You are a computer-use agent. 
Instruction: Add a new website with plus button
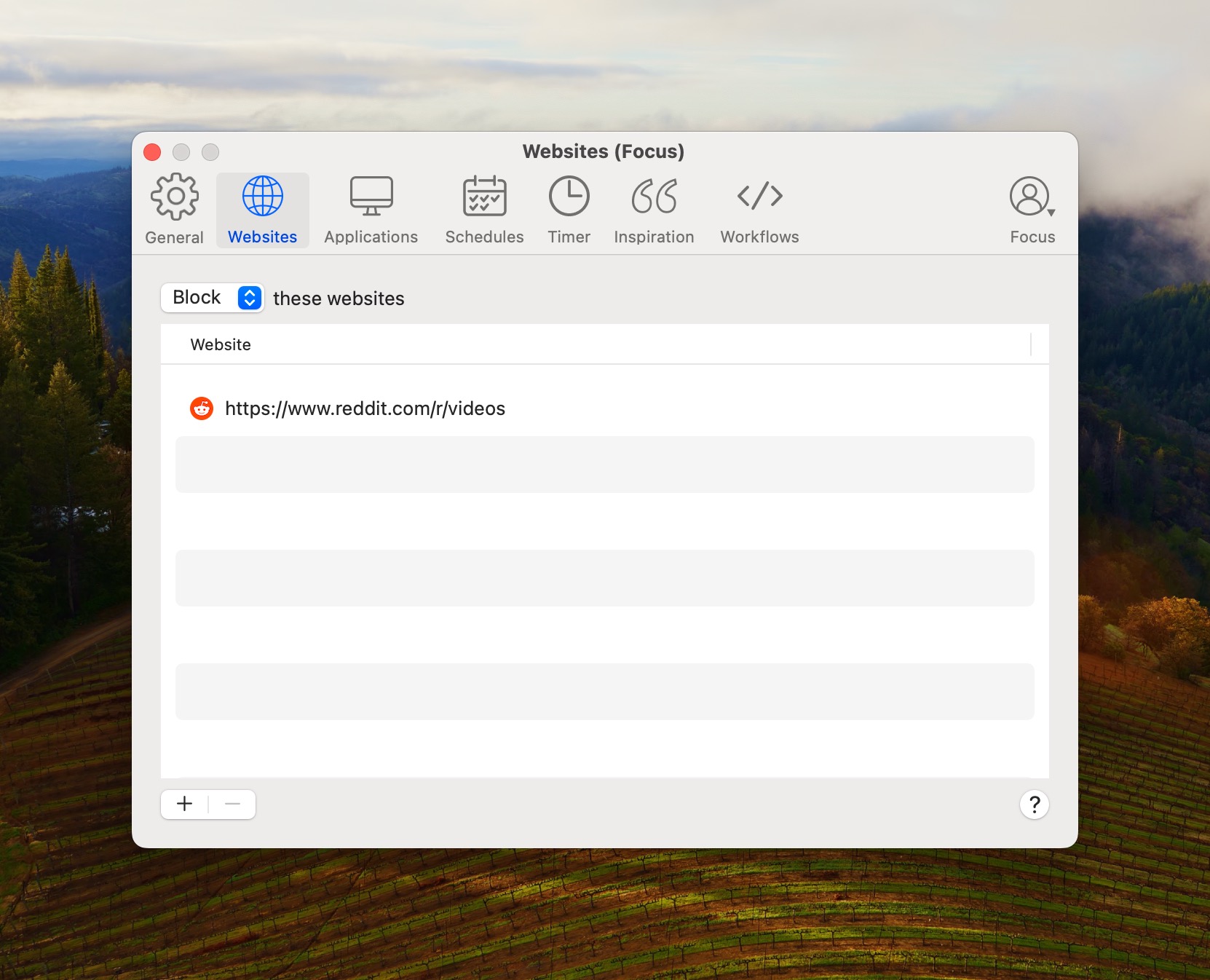185,804
